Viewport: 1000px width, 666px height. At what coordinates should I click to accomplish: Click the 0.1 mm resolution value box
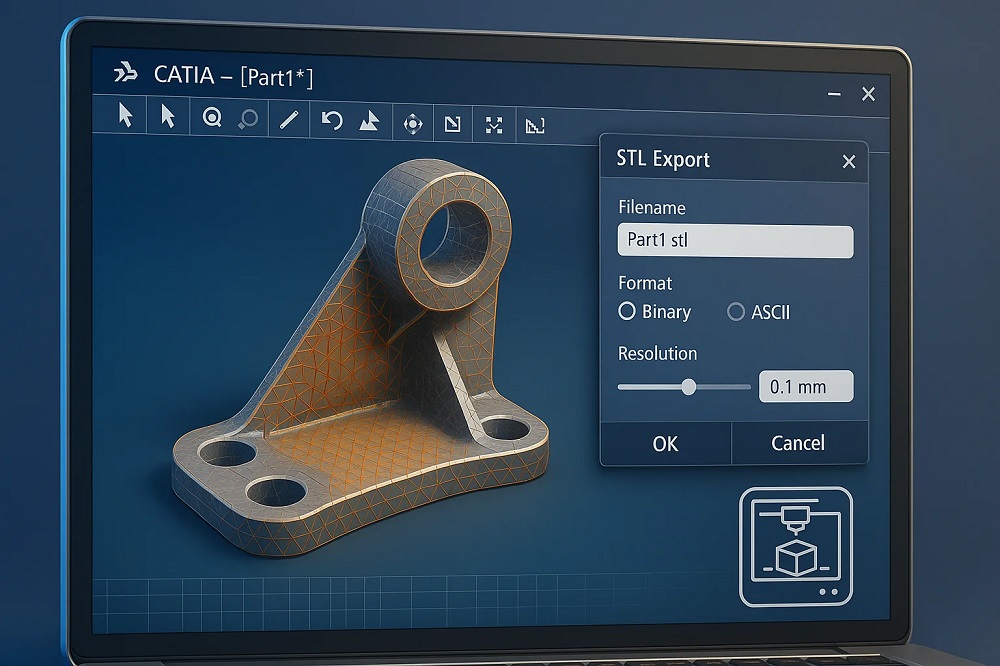click(806, 387)
